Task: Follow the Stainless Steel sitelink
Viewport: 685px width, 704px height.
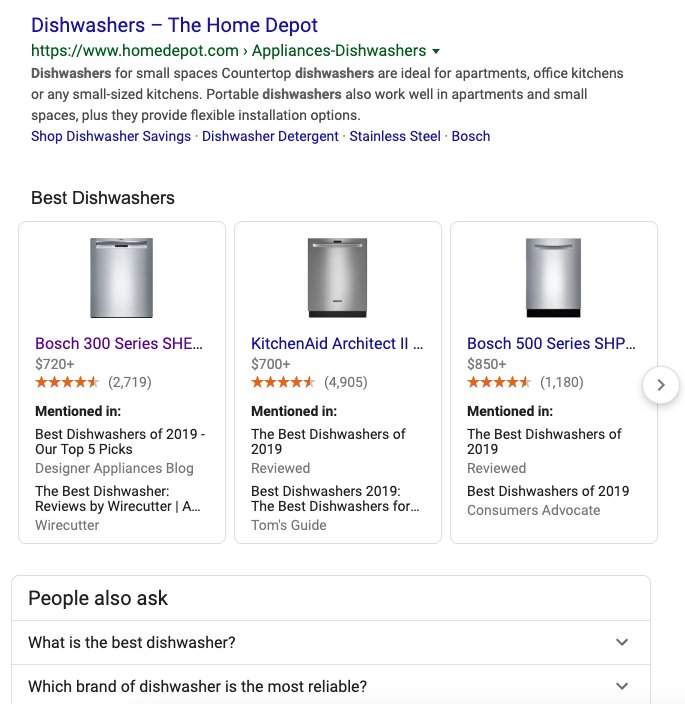Action: click(x=395, y=136)
